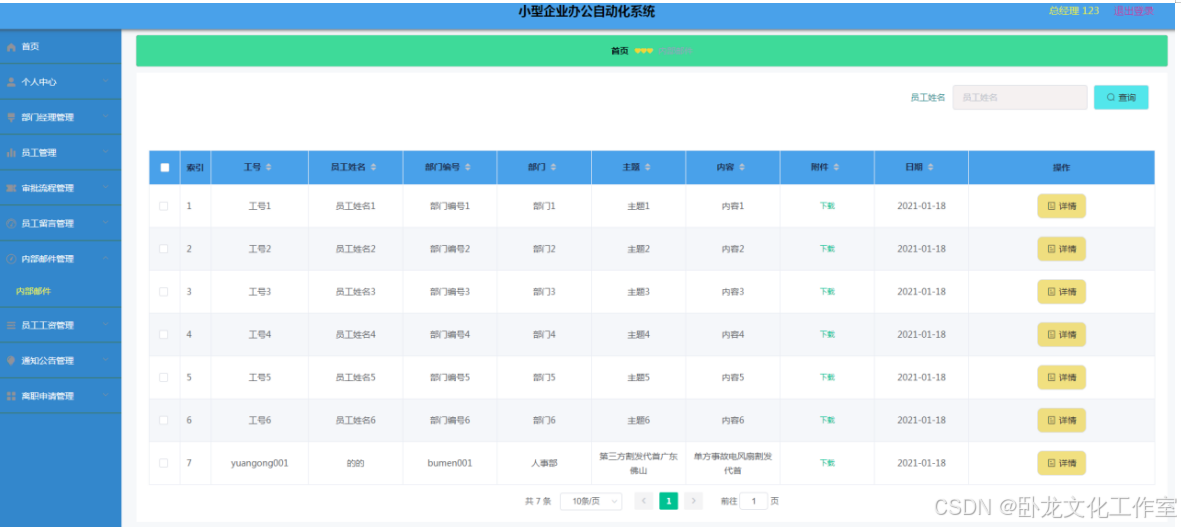Click 首页 in the green breadcrumb bar
The height and width of the screenshot is (527, 1181).
619,51
